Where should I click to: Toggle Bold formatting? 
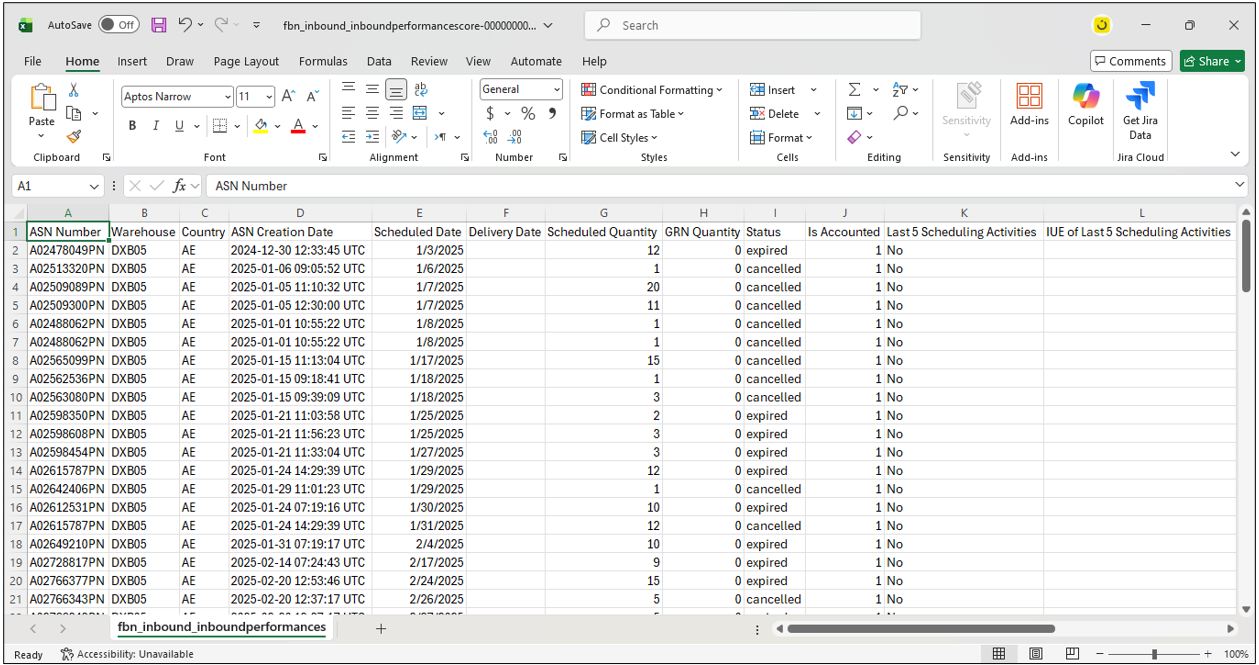pos(132,126)
